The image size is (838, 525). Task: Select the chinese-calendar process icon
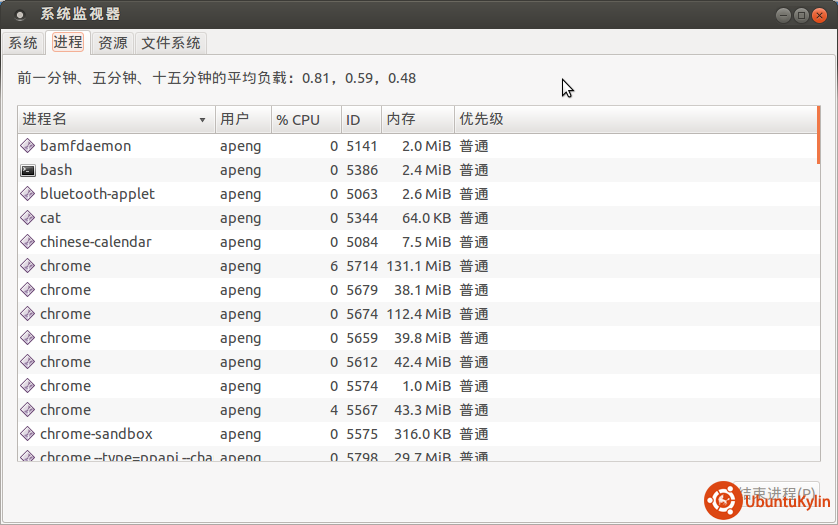click(x=28, y=242)
